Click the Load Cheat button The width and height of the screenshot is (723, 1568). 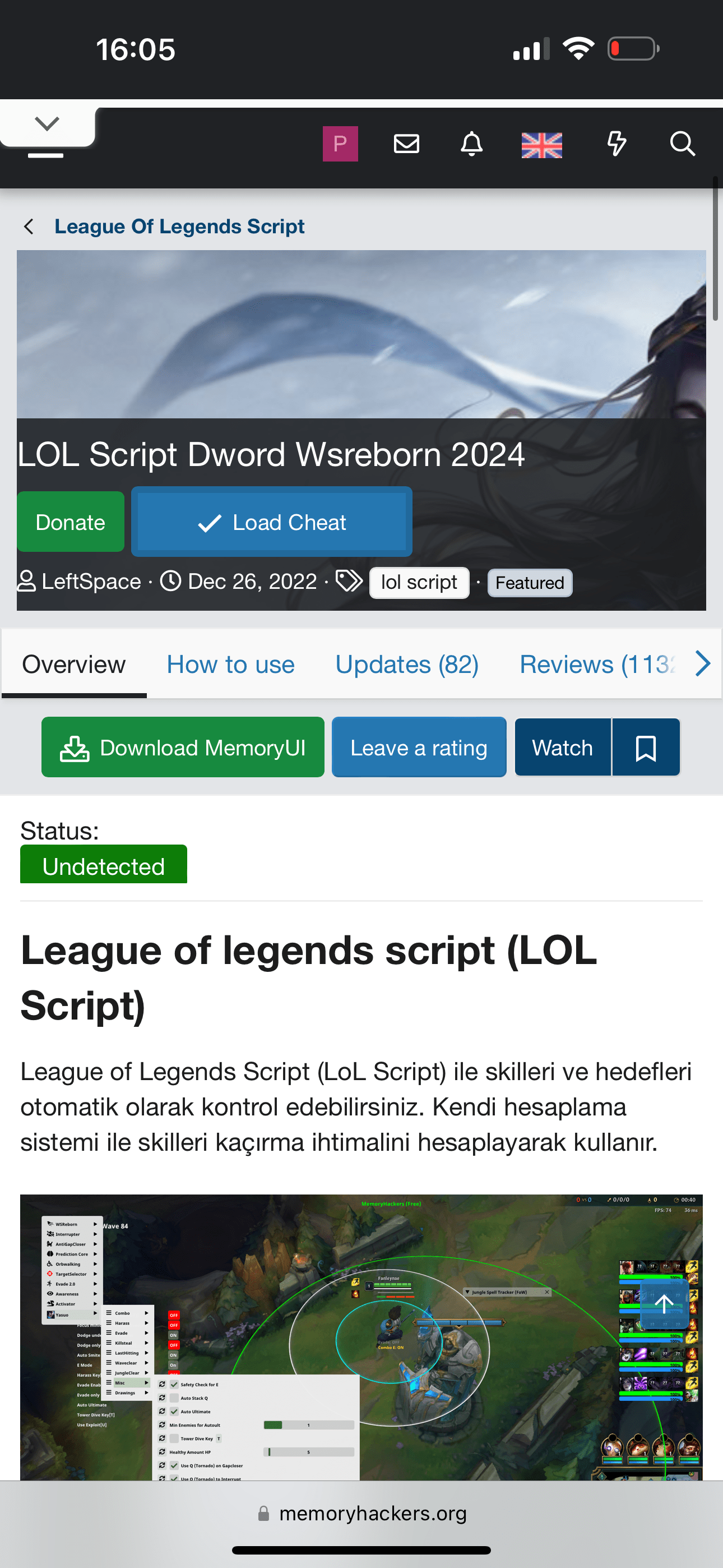pyautogui.click(x=272, y=522)
